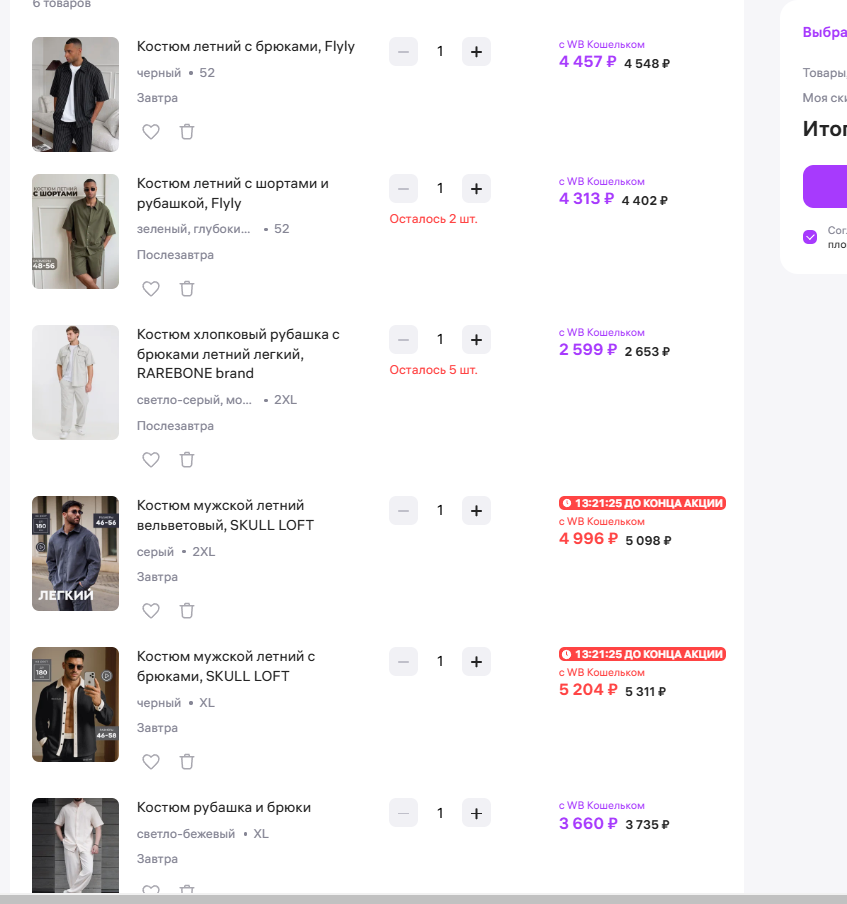The image size is (847, 904).
Task: Remove black SKULL LOFT trousers suit
Action: tap(187, 762)
